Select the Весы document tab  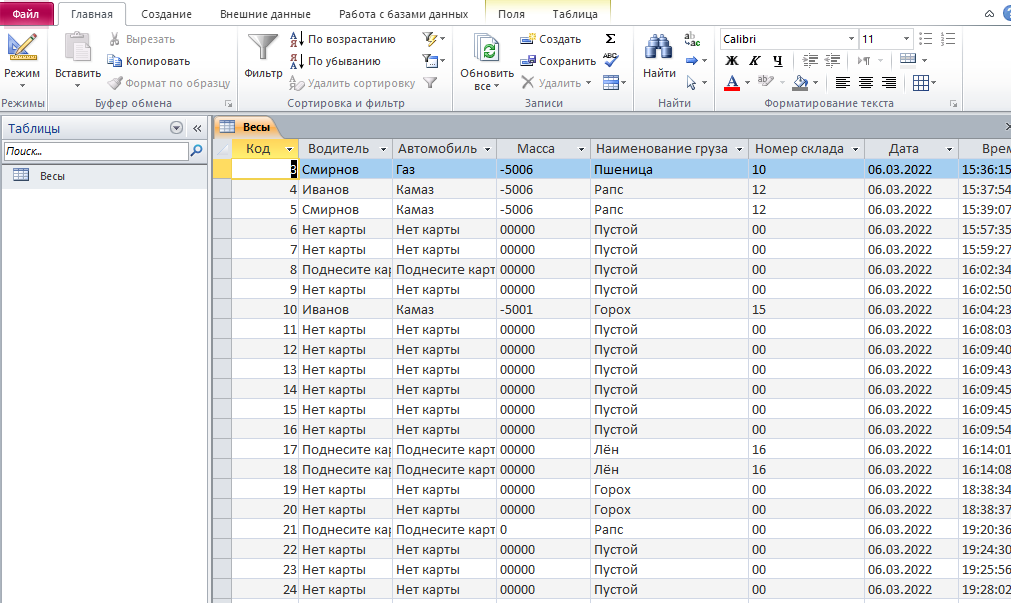pos(246,127)
